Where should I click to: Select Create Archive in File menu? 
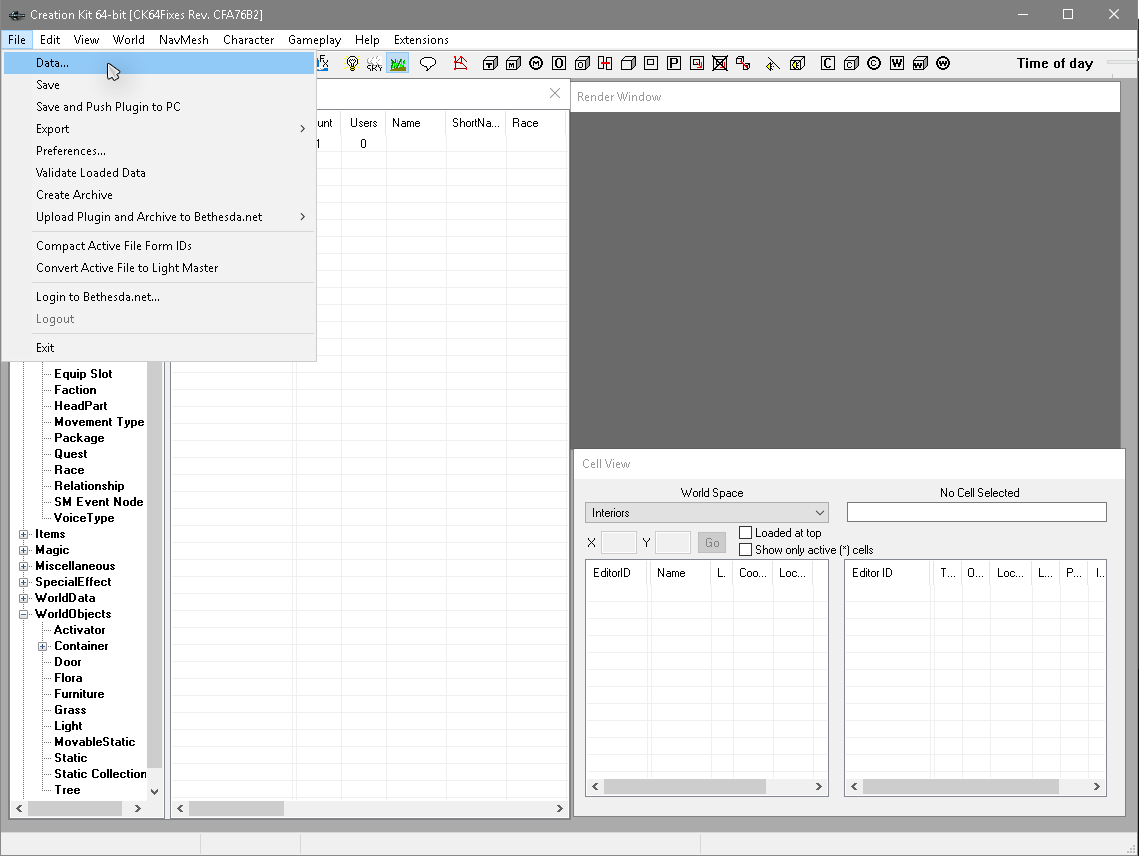[74, 195]
